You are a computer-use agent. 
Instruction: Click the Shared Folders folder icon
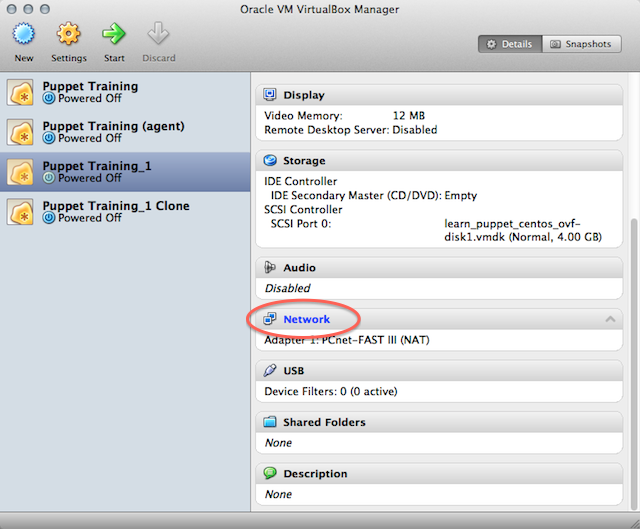tap(270, 422)
